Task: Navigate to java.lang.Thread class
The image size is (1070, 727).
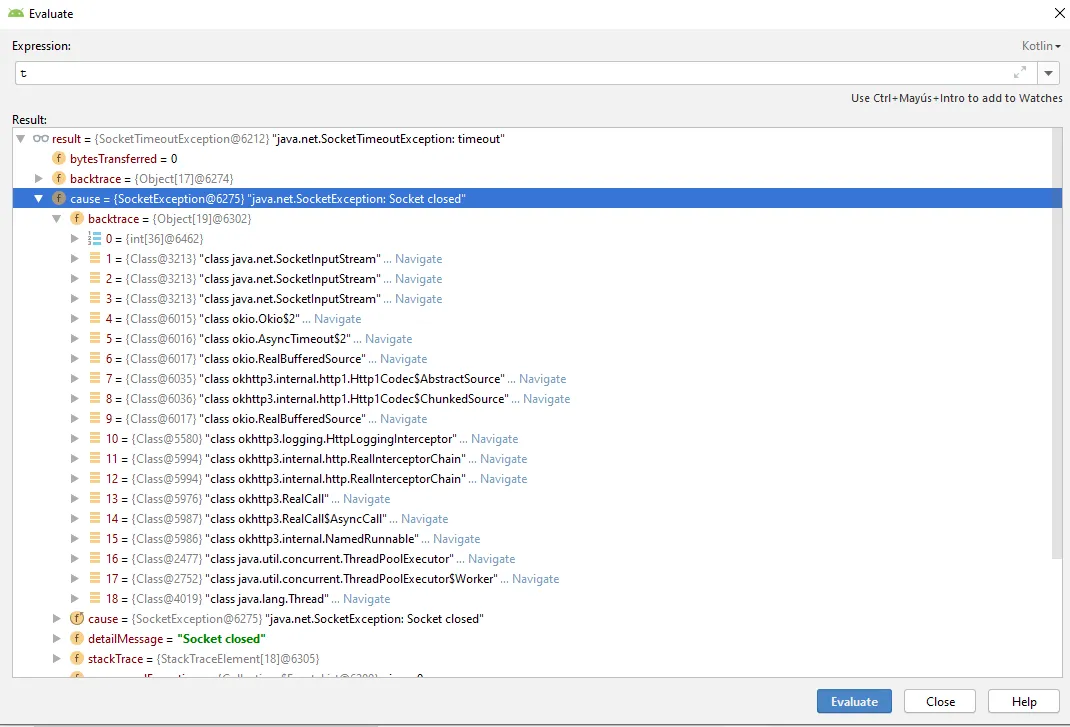Action: [x=366, y=599]
